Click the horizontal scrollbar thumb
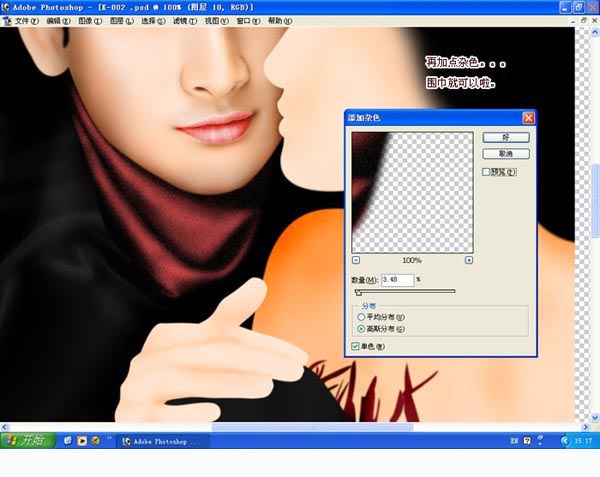 [x=312, y=427]
